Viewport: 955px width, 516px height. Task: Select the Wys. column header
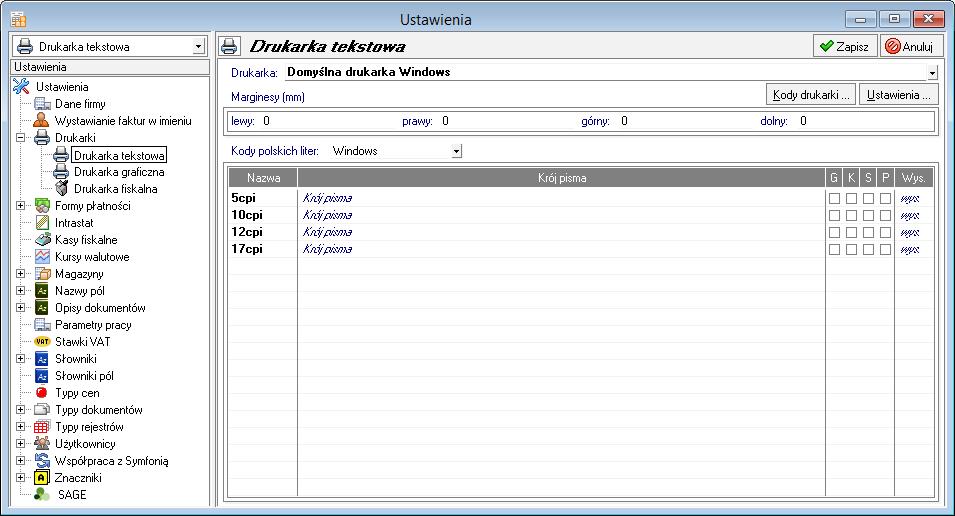pos(914,178)
